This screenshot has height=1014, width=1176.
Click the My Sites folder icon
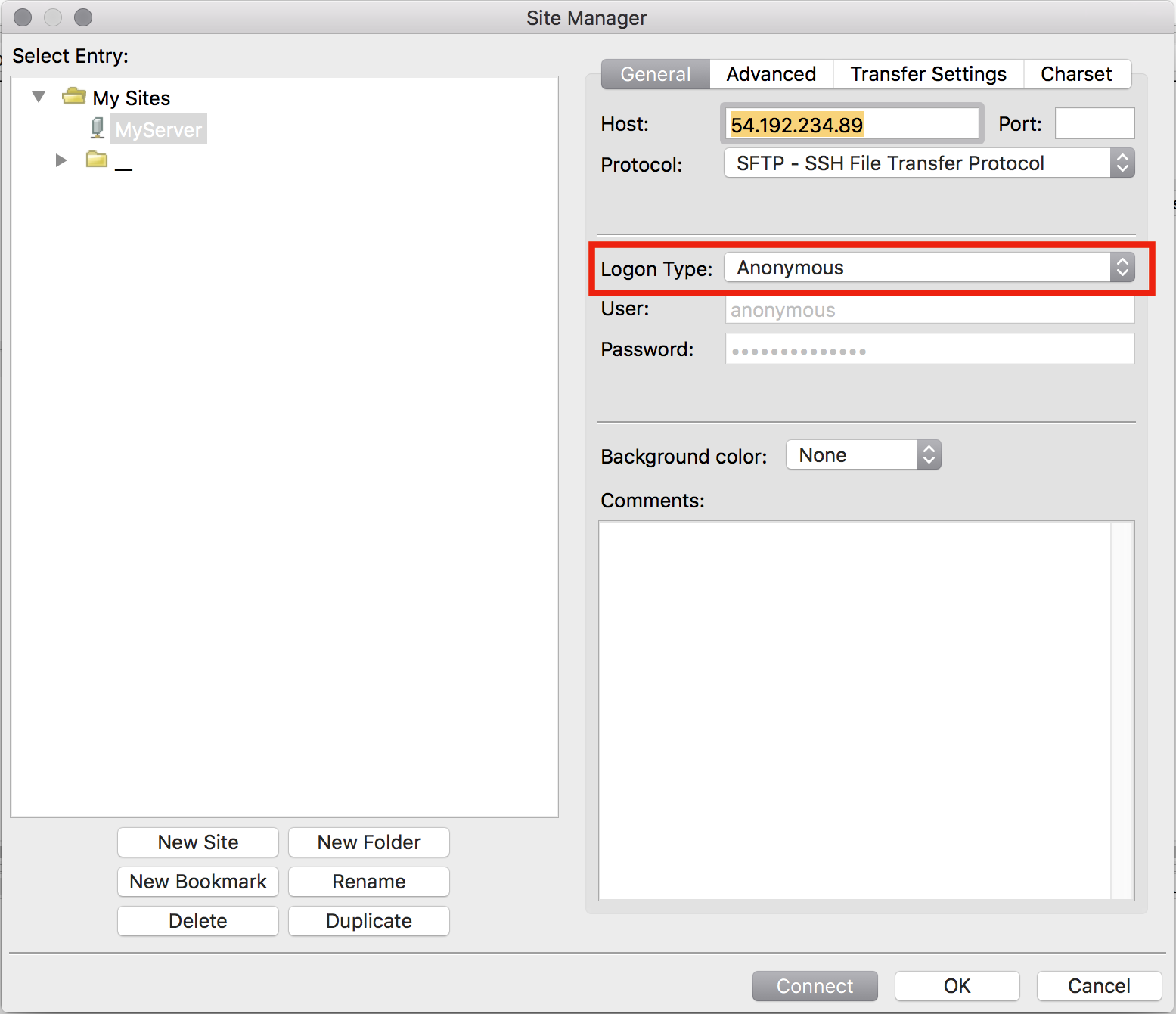pos(73,96)
